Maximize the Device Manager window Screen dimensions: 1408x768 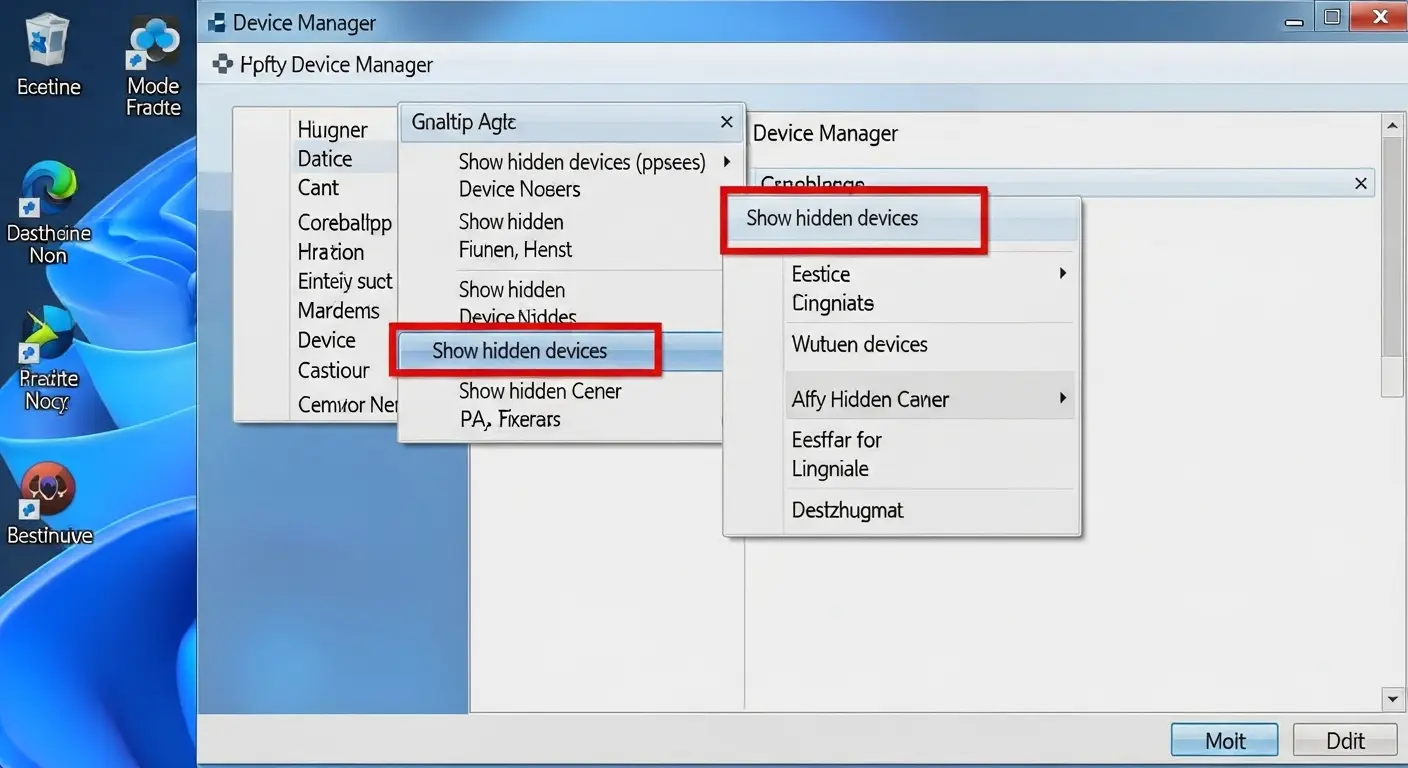tap(1332, 16)
